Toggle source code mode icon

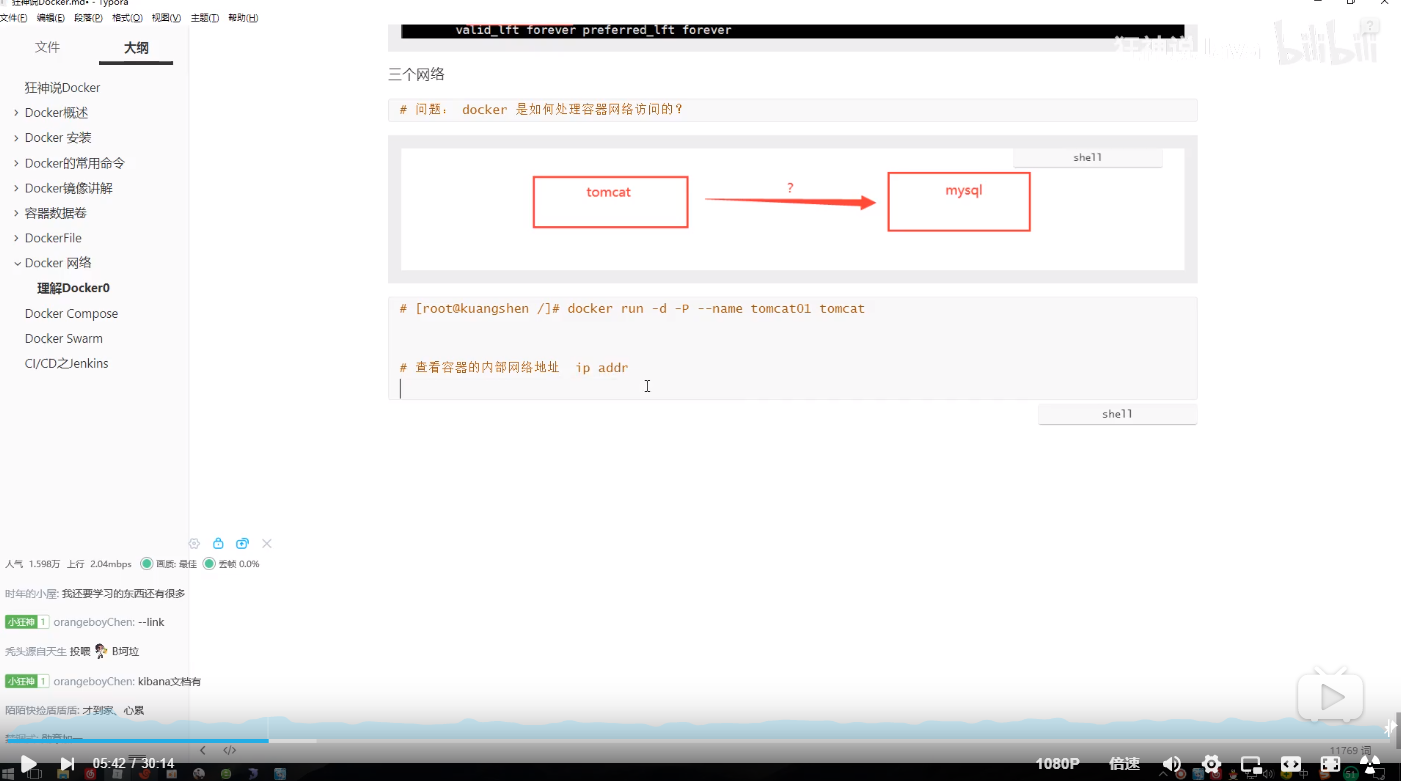[x=229, y=750]
